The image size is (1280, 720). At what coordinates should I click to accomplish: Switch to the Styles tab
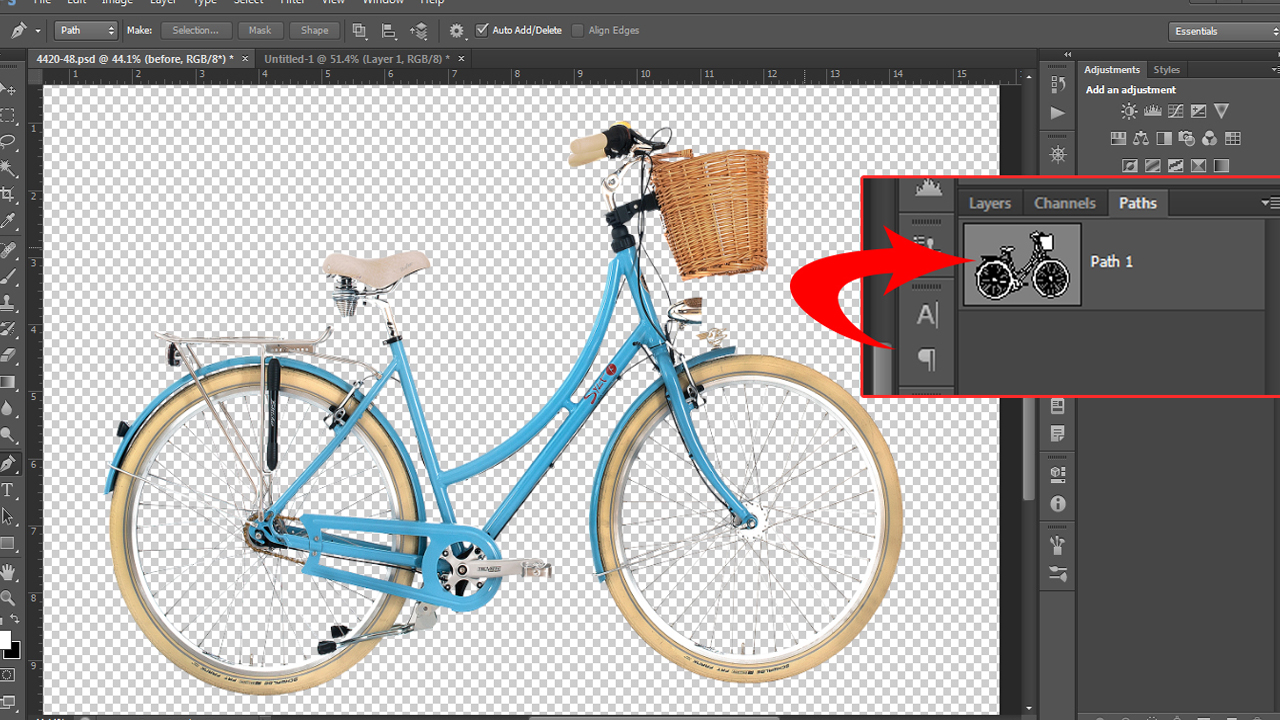(x=1167, y=69)
